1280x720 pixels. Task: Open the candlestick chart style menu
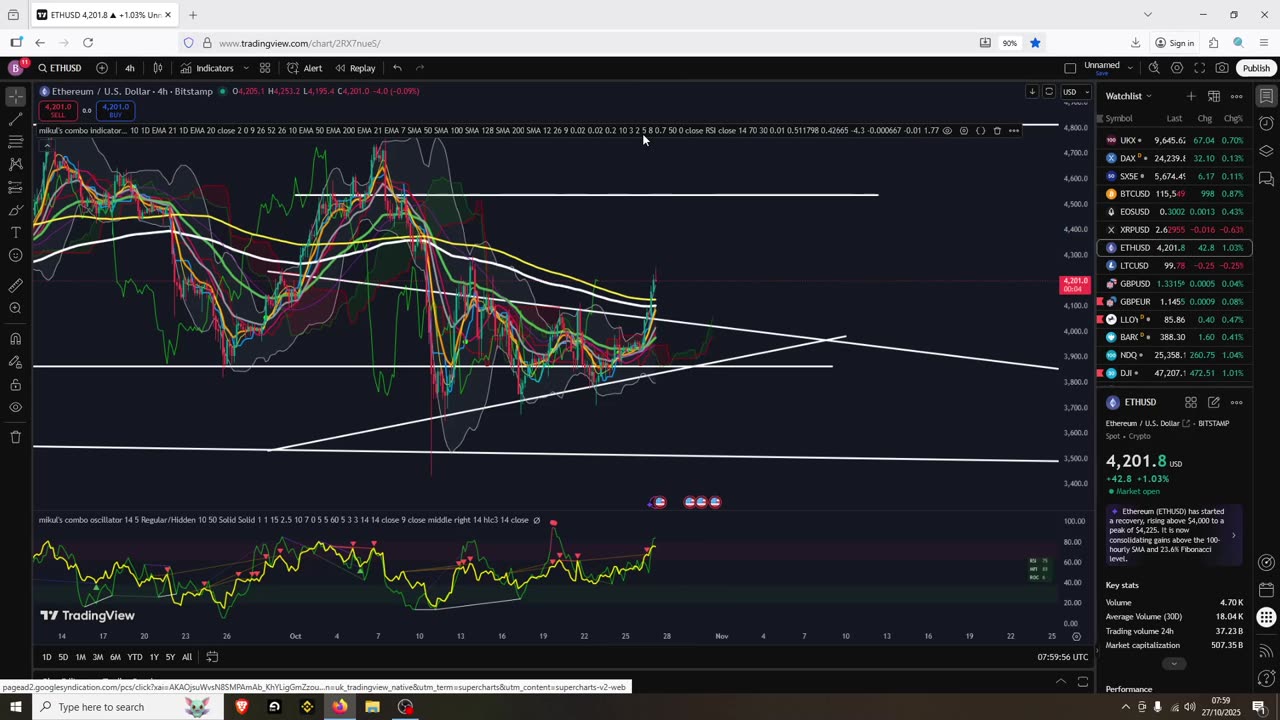157,68
